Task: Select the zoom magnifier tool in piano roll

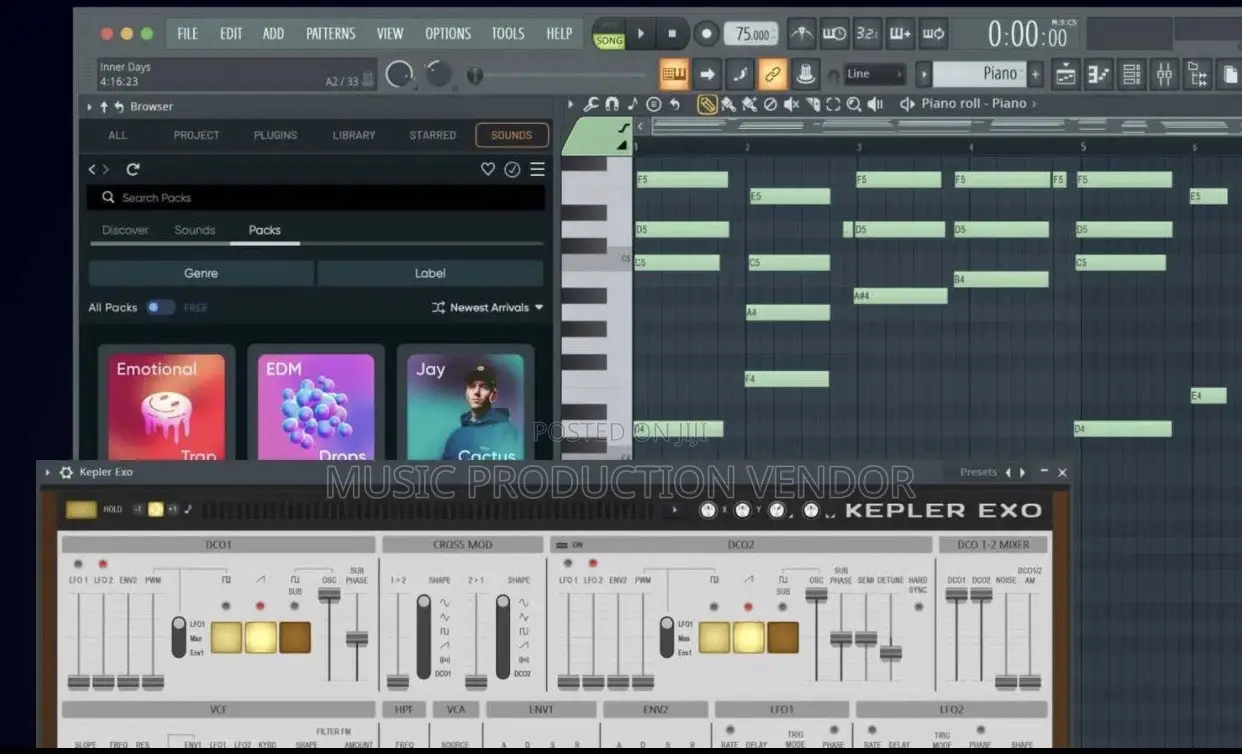Action: coord(854,104)
